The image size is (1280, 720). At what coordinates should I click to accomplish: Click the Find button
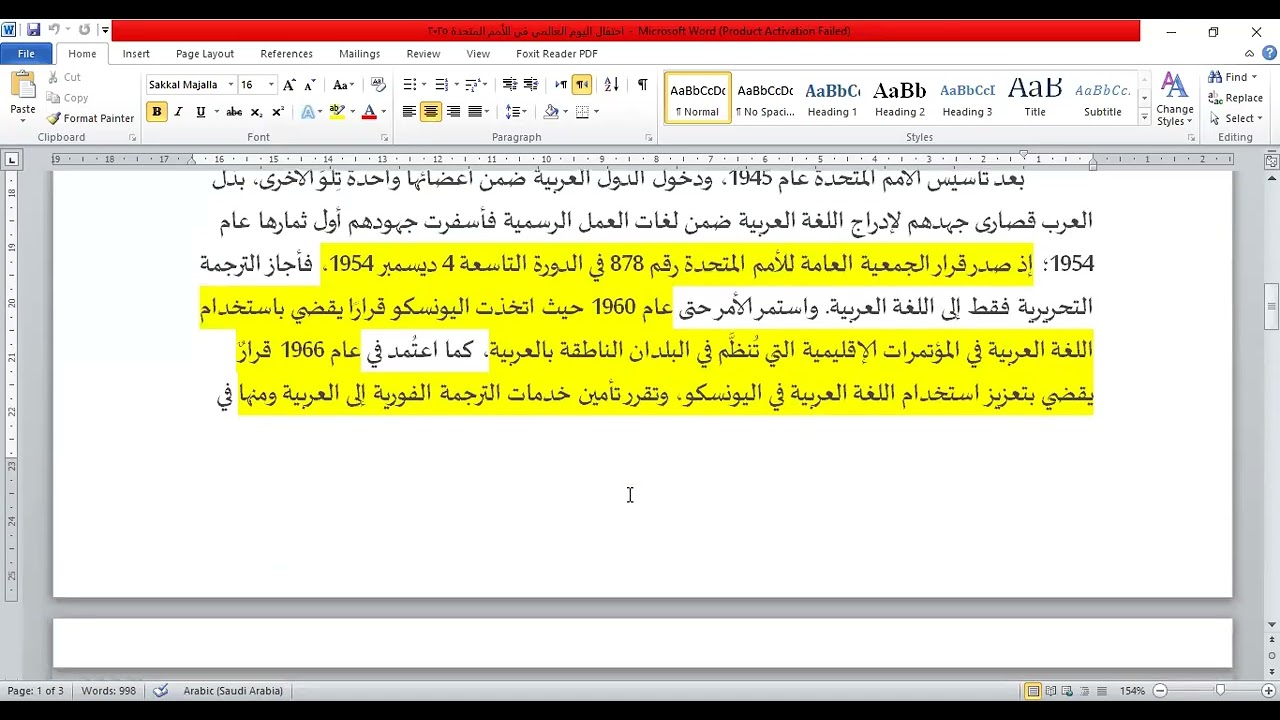pos(1232,77)
